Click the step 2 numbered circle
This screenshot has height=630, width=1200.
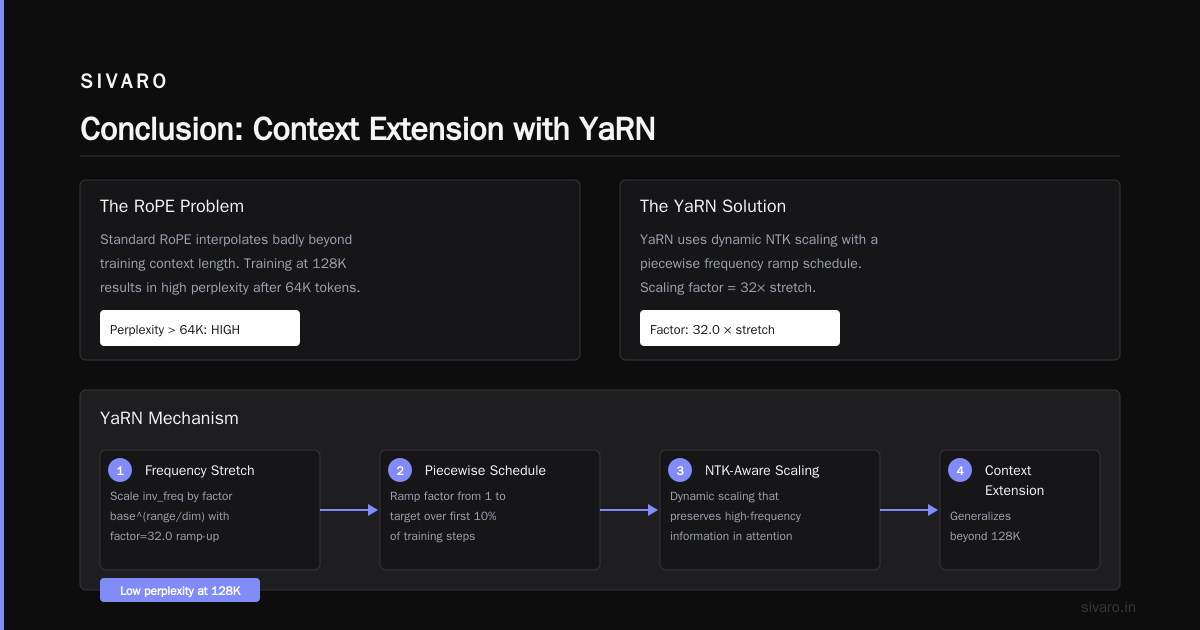(400, 470)
